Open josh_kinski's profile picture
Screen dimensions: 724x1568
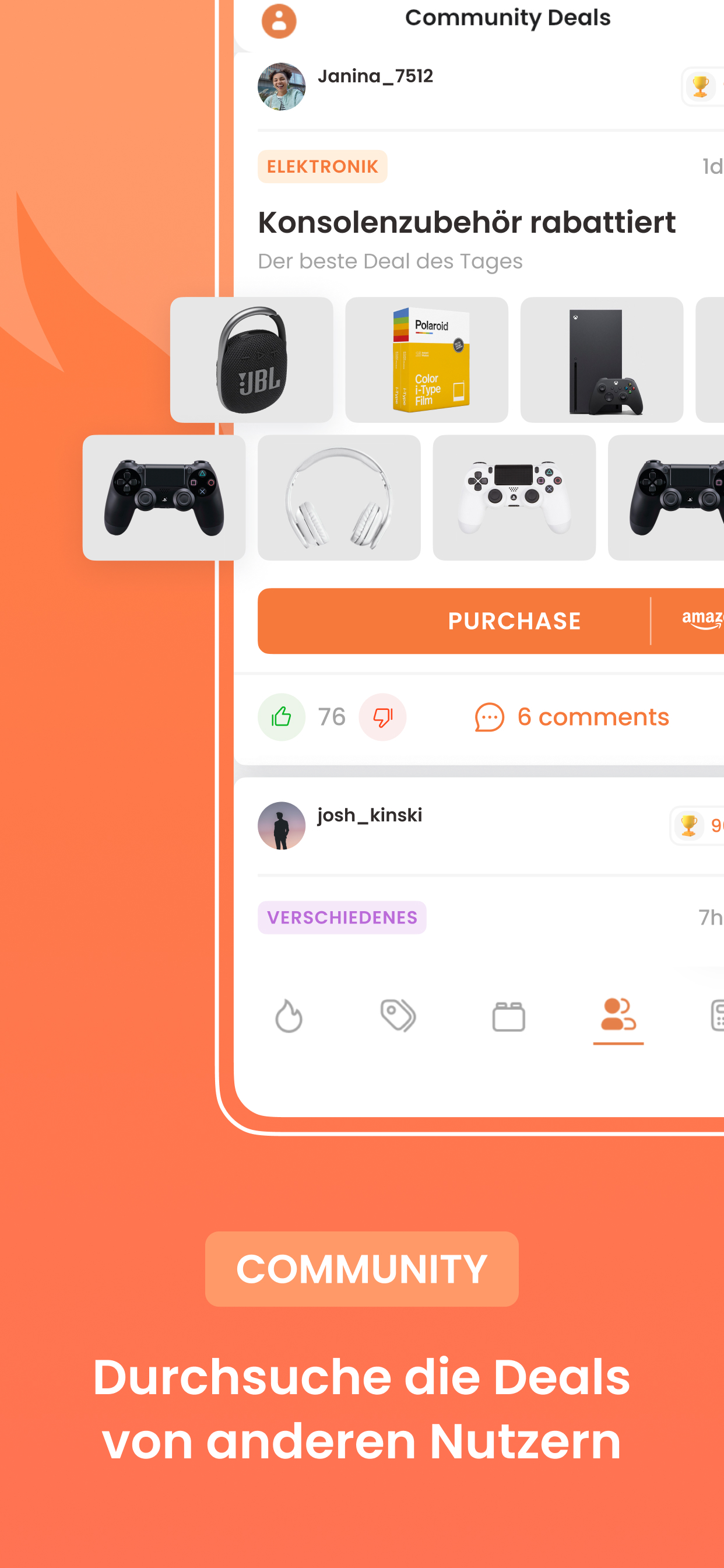pos(281,825)
